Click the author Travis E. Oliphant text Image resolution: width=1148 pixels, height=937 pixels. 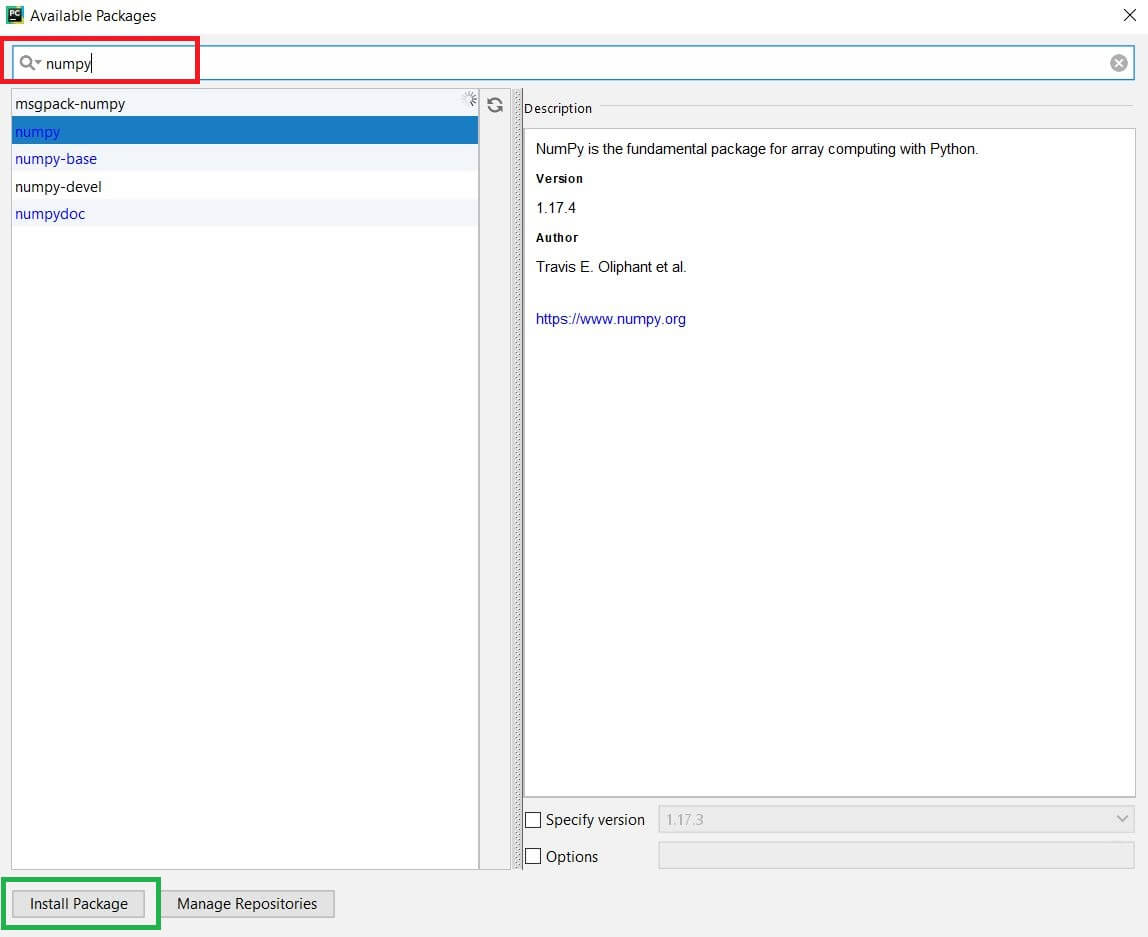click(611, 267)
